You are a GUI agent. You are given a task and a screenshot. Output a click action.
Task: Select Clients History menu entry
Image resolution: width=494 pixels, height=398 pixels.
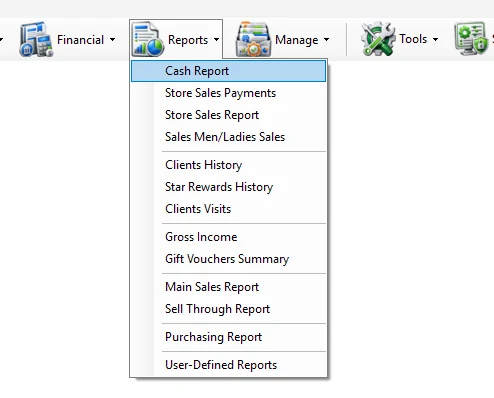(x=228, y=165)
